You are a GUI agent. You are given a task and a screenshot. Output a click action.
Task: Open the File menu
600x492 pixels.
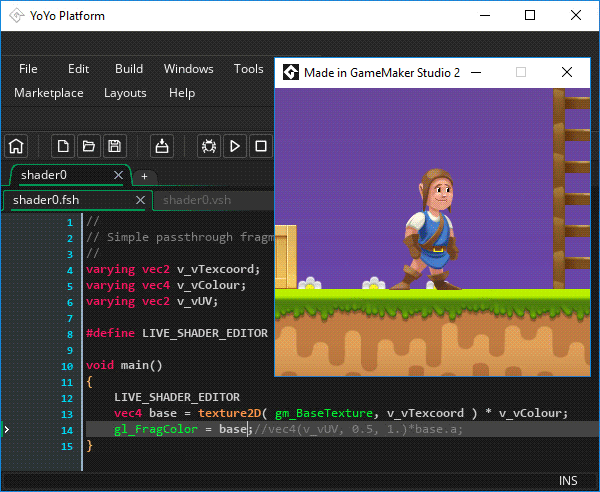[28, 69]
